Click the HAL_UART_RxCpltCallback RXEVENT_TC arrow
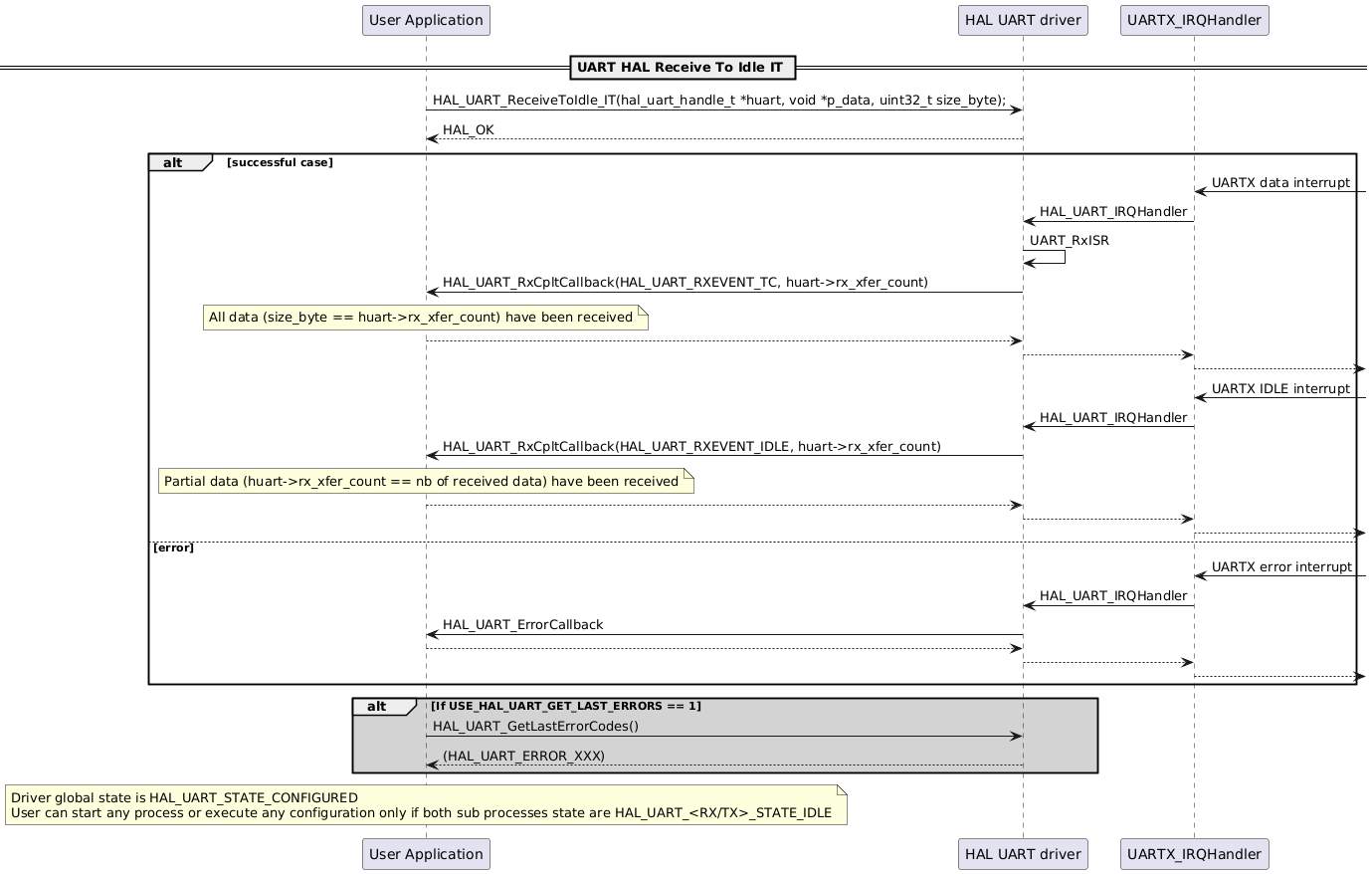This screenshot has height=874, width=1372. [724, 292]
